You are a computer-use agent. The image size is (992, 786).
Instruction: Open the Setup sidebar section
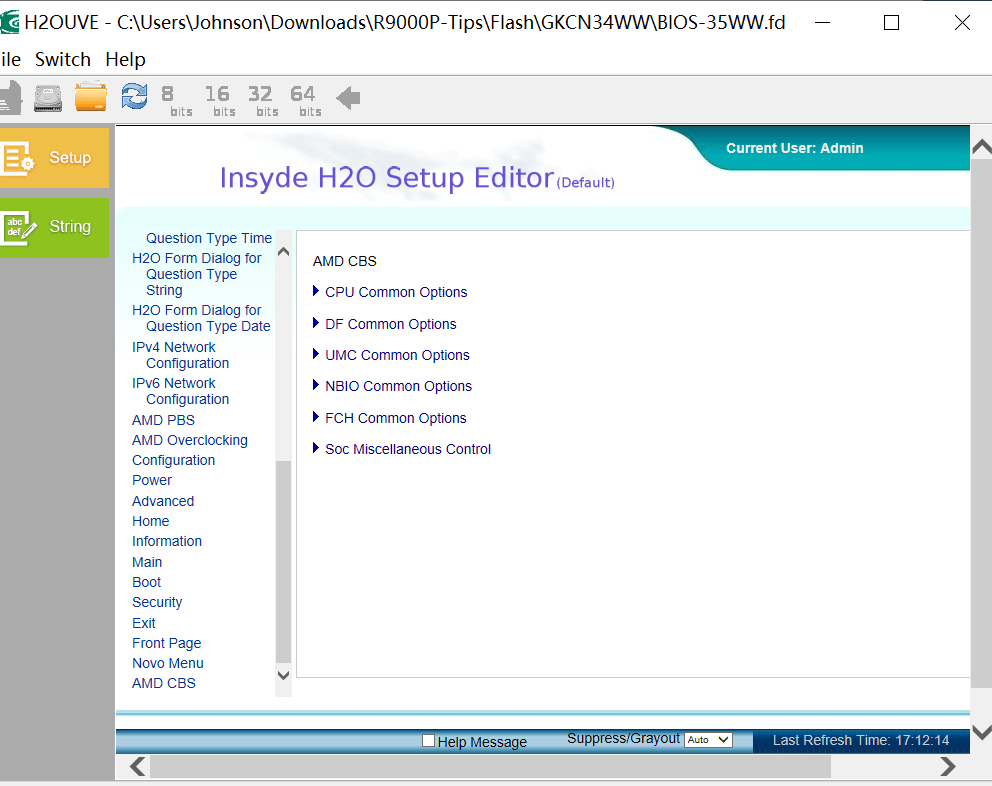(54, 158)
